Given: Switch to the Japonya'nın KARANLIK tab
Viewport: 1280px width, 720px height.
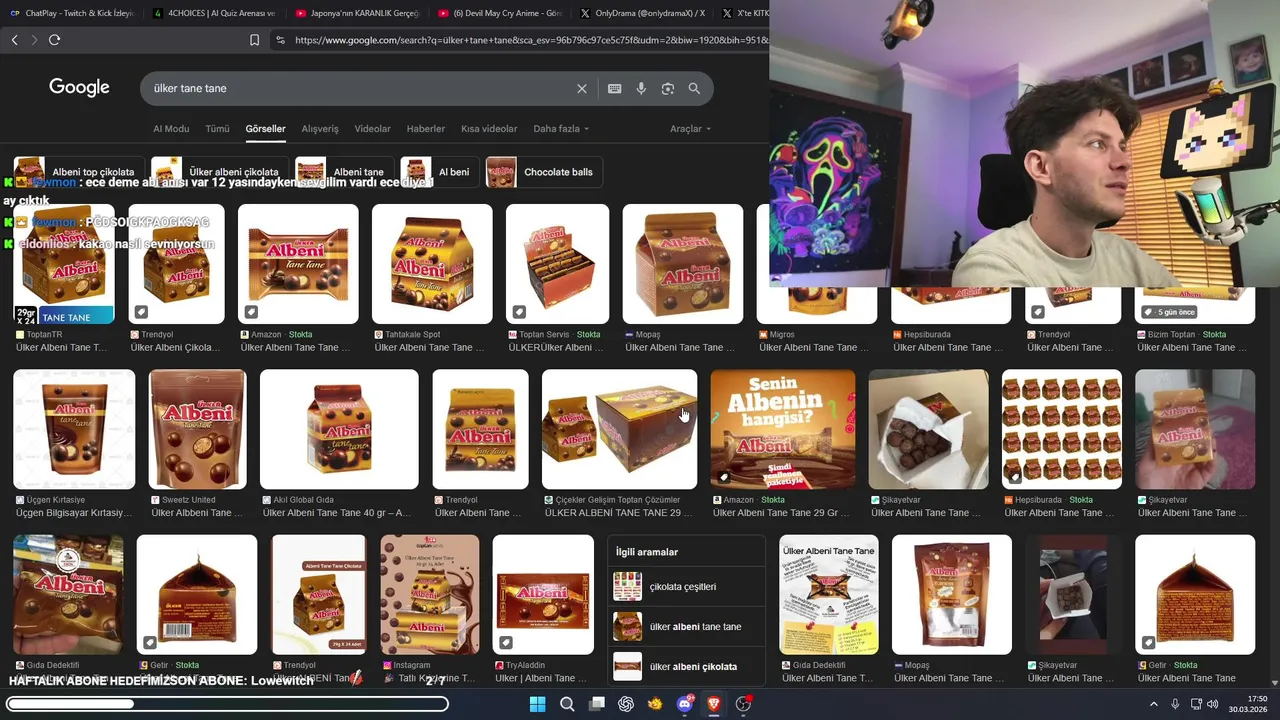Looking at the screenshot, I should (356, 13).
